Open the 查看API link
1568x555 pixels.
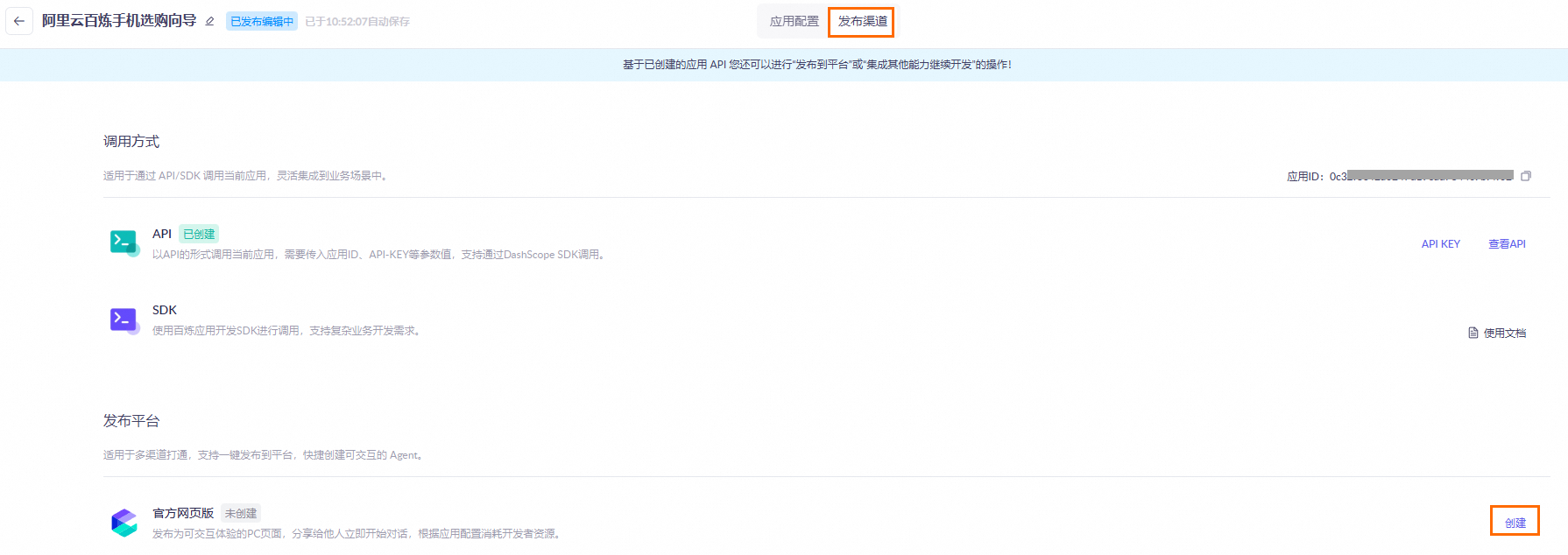tap(1507, 244)
